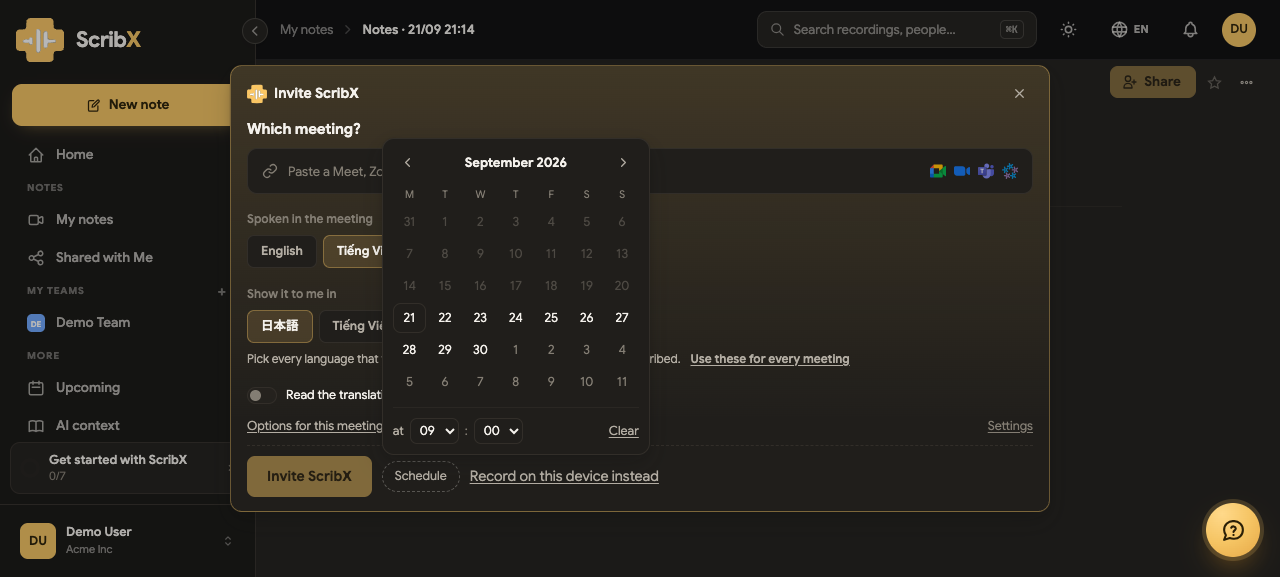The height and width of the screenshot is (577, 1280).
Task: Toggle Read the translation switch
Action: [262, 396]
